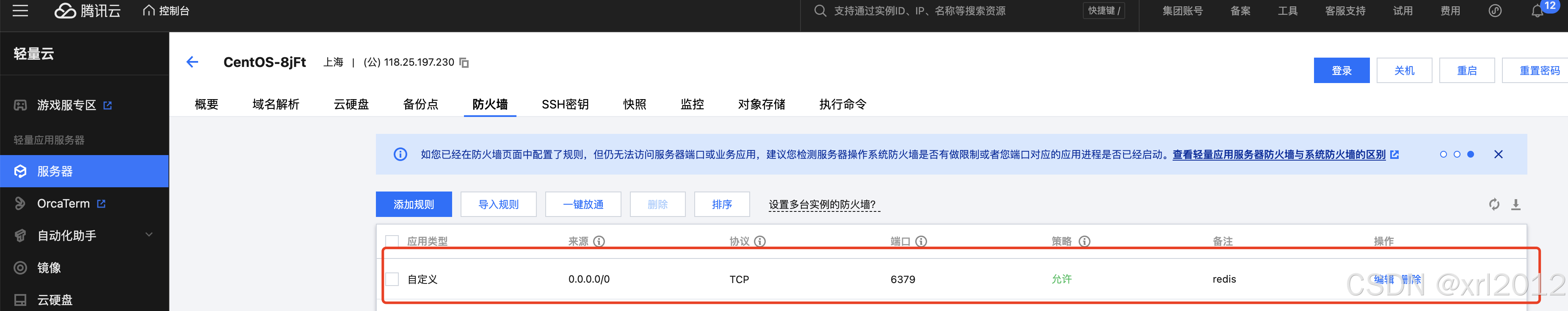Click the 镜像 disc icon
Screen dimensions: 1568x311
click(x=20, y=268)
